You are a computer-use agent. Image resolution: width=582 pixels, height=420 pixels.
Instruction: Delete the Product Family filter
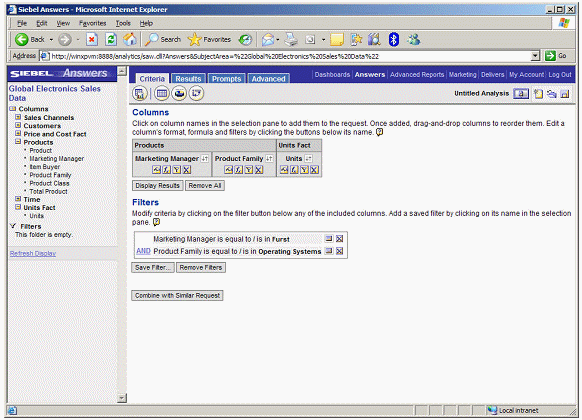pos(339,251)
